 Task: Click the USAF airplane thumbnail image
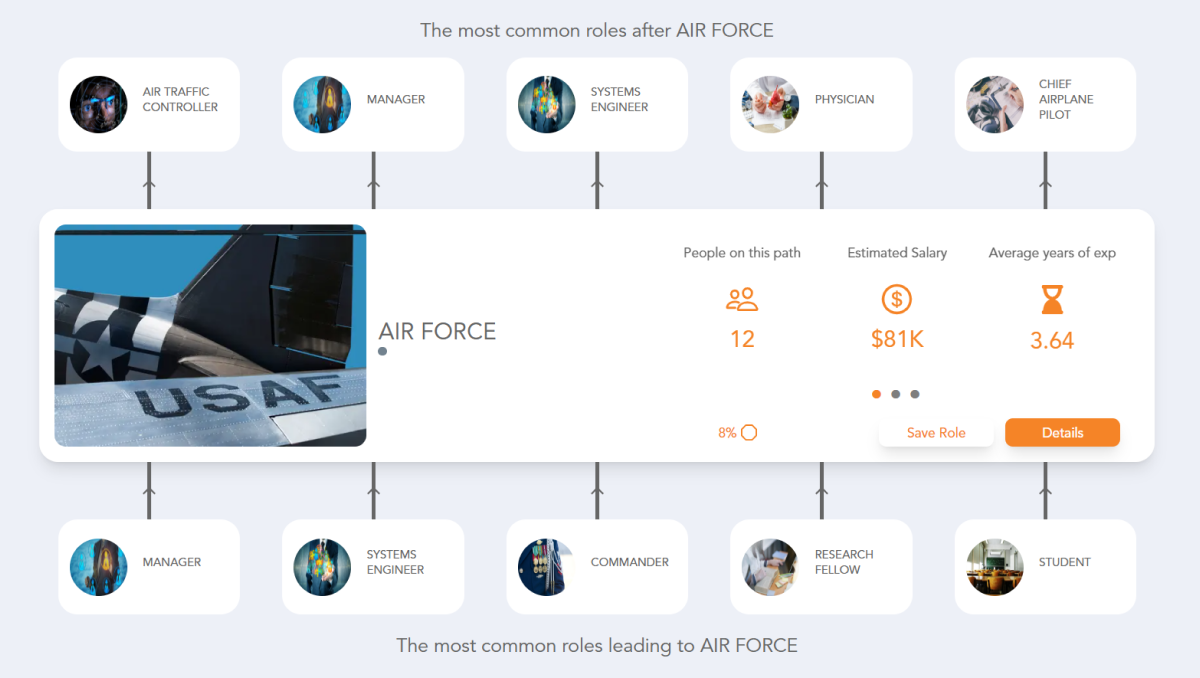pos(211,335)
